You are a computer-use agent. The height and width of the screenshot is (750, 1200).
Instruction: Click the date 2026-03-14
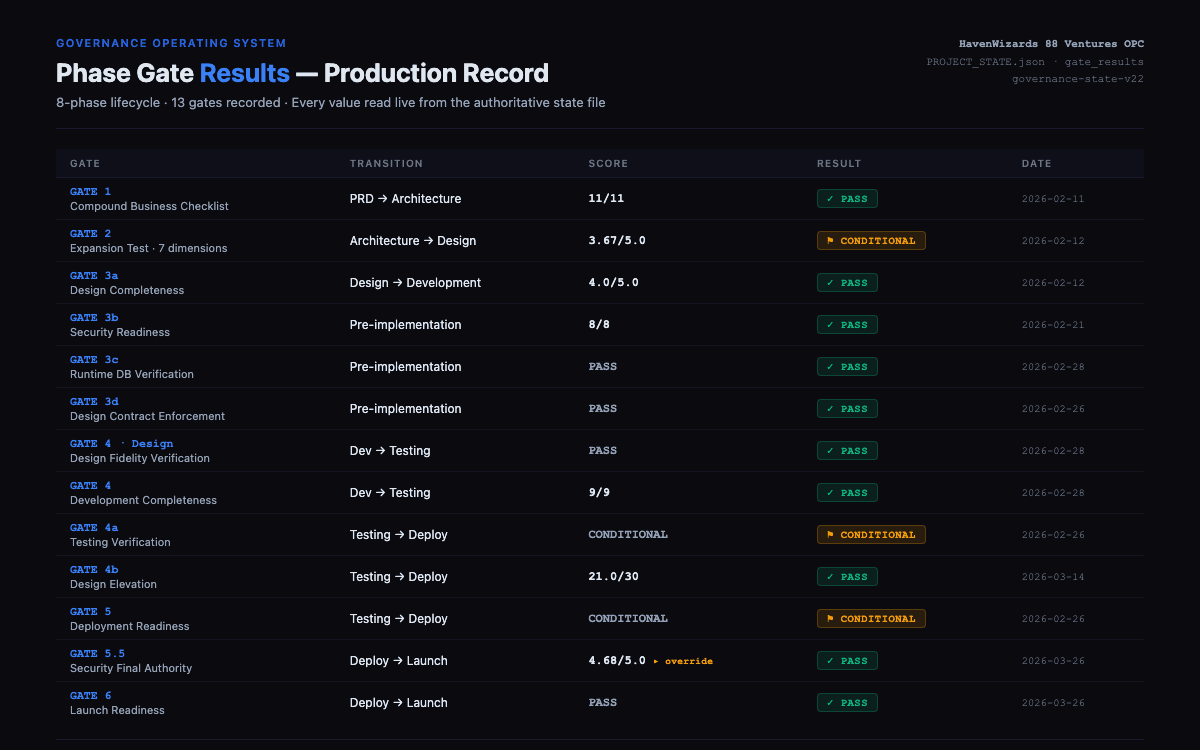click(x=1053, y=577)
